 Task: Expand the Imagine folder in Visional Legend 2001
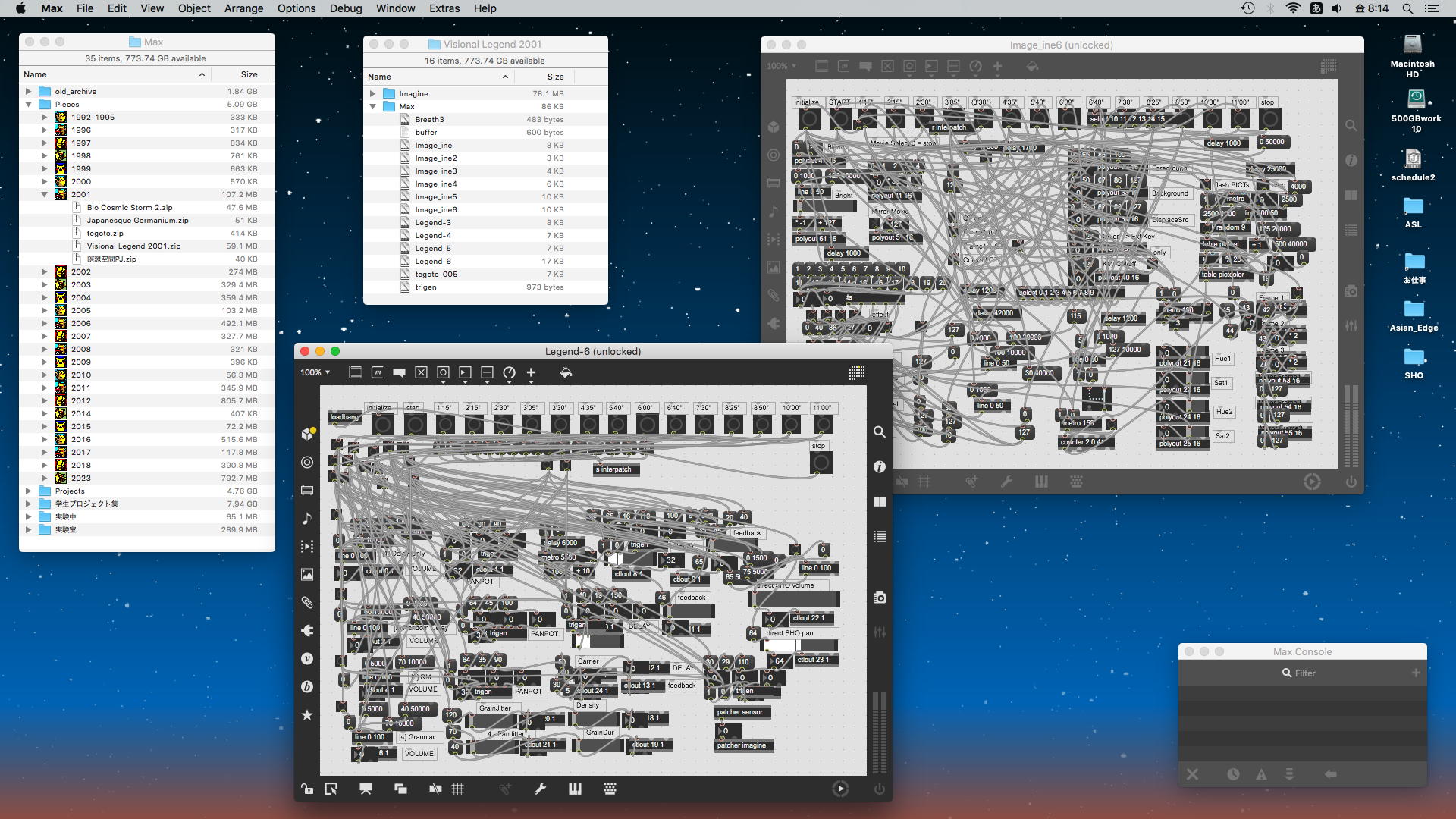(373, 94)
